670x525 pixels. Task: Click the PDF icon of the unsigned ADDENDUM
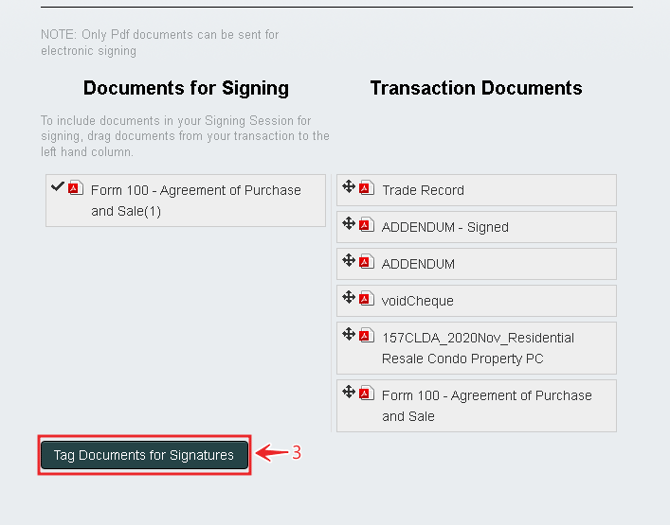click(x=365, y=262)
